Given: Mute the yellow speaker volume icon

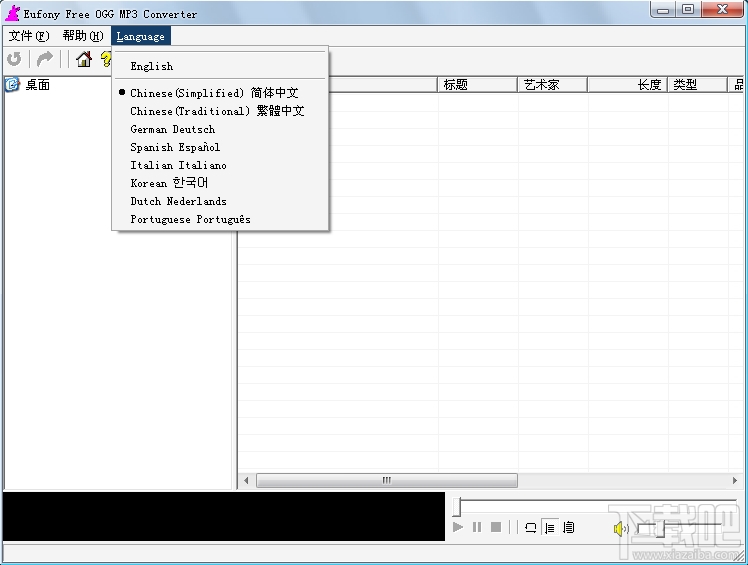Looking at the screenshot, I should 621,528.
